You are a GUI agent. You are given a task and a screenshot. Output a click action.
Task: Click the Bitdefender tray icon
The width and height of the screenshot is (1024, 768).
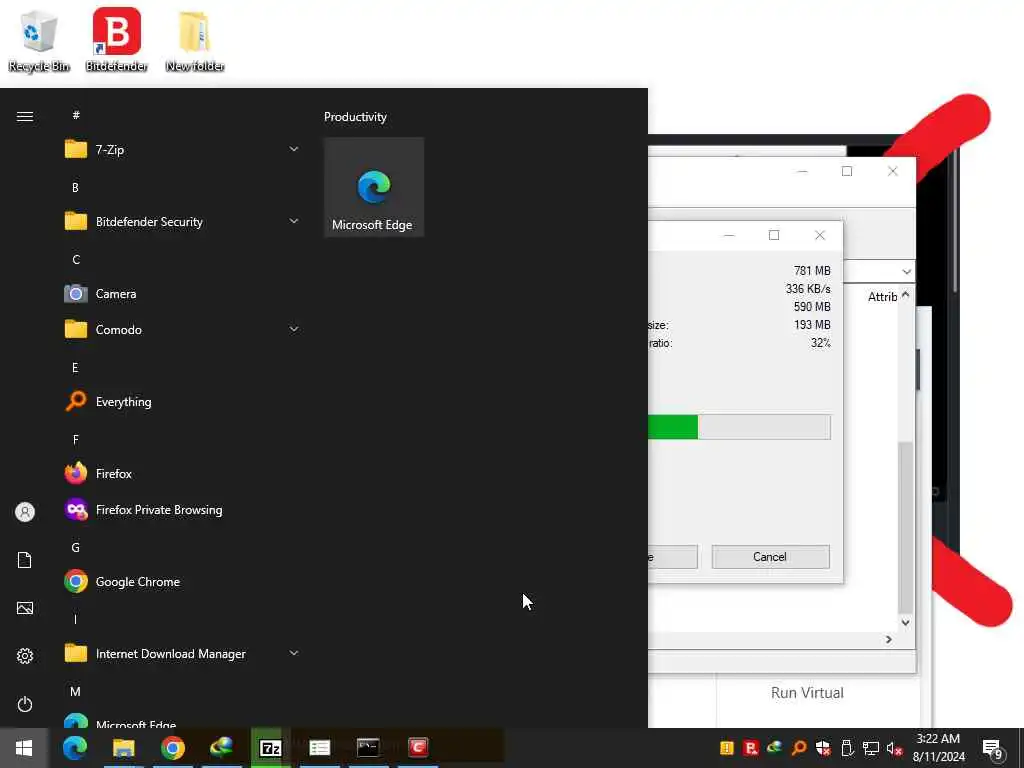tap(751, 748)
